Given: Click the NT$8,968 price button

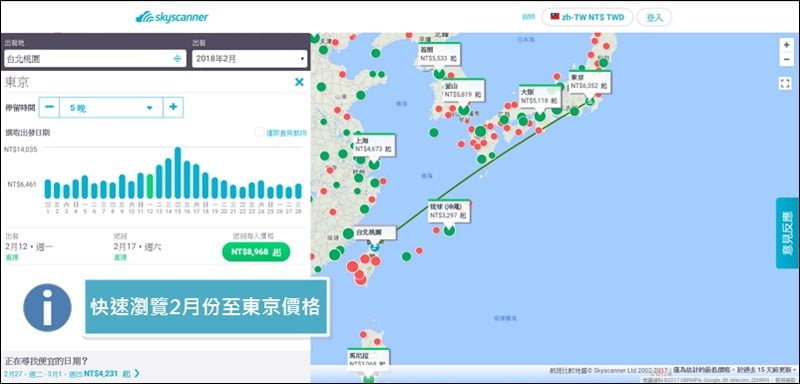Looking at the screenshot, I should 256,252.
